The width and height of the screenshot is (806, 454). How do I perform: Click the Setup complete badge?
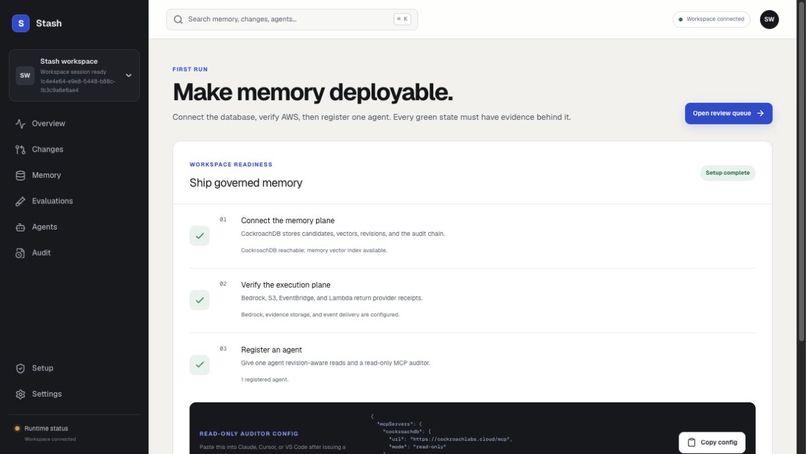click(727, 173)
